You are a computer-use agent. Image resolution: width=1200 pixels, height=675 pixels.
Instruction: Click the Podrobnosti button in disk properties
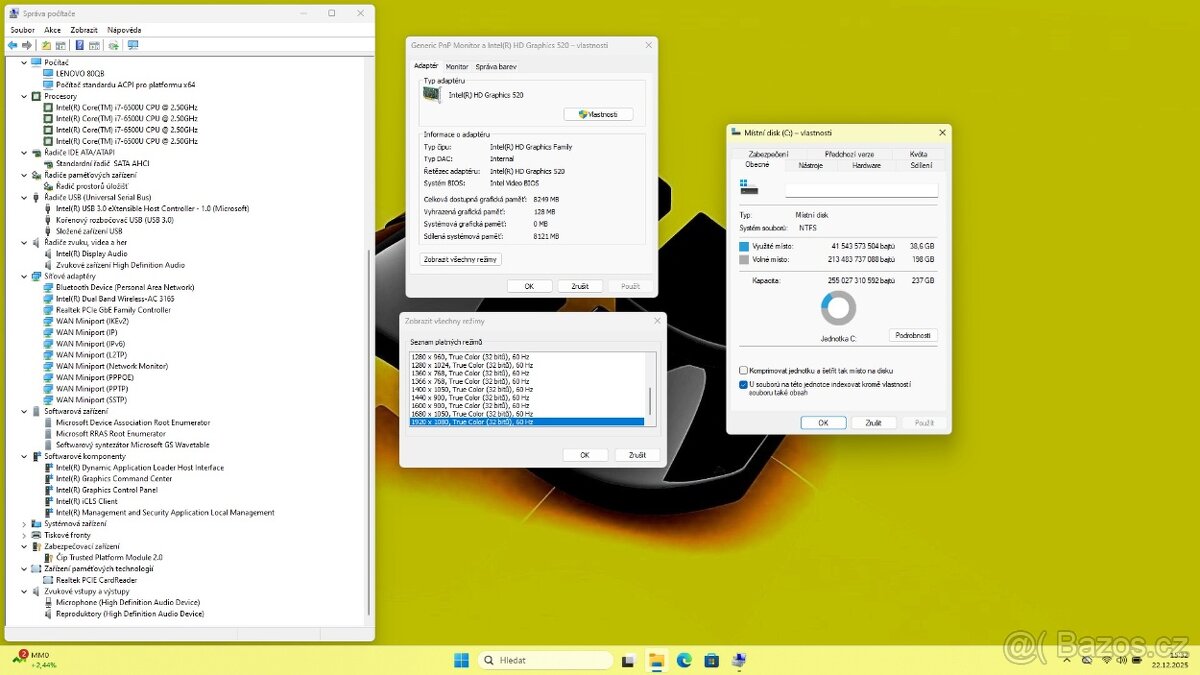(x=911, y=335)
